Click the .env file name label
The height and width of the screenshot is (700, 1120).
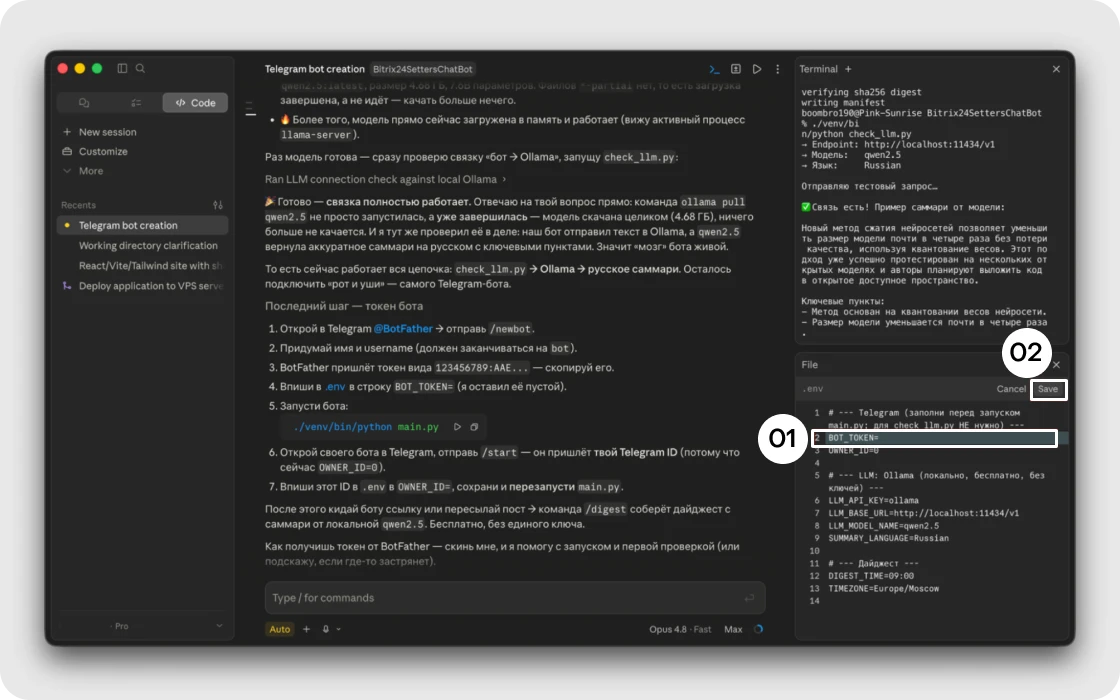point(813,389)
